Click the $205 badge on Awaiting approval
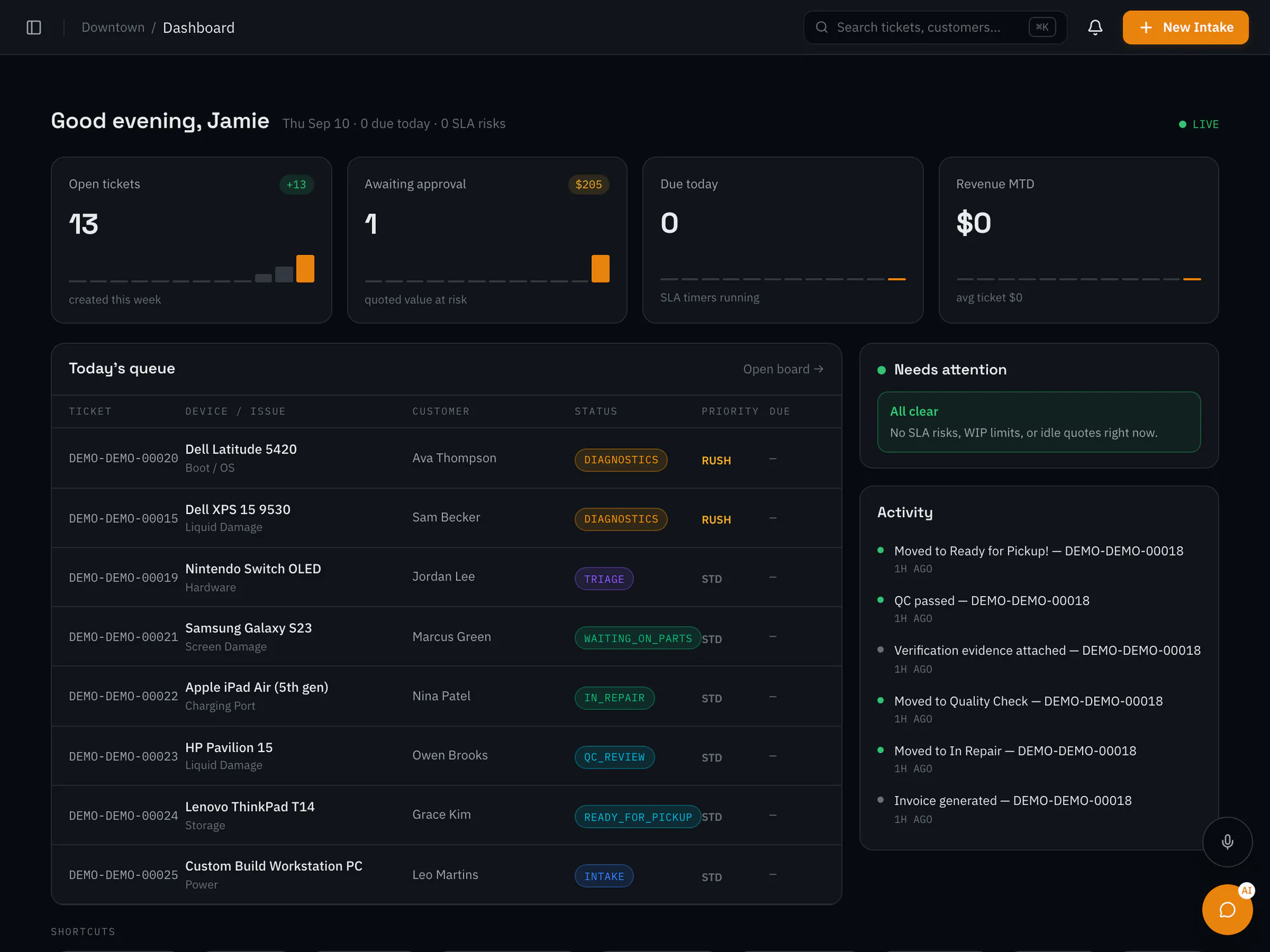The width and height of the screenshot is (1270, 952). pos(589,185)
